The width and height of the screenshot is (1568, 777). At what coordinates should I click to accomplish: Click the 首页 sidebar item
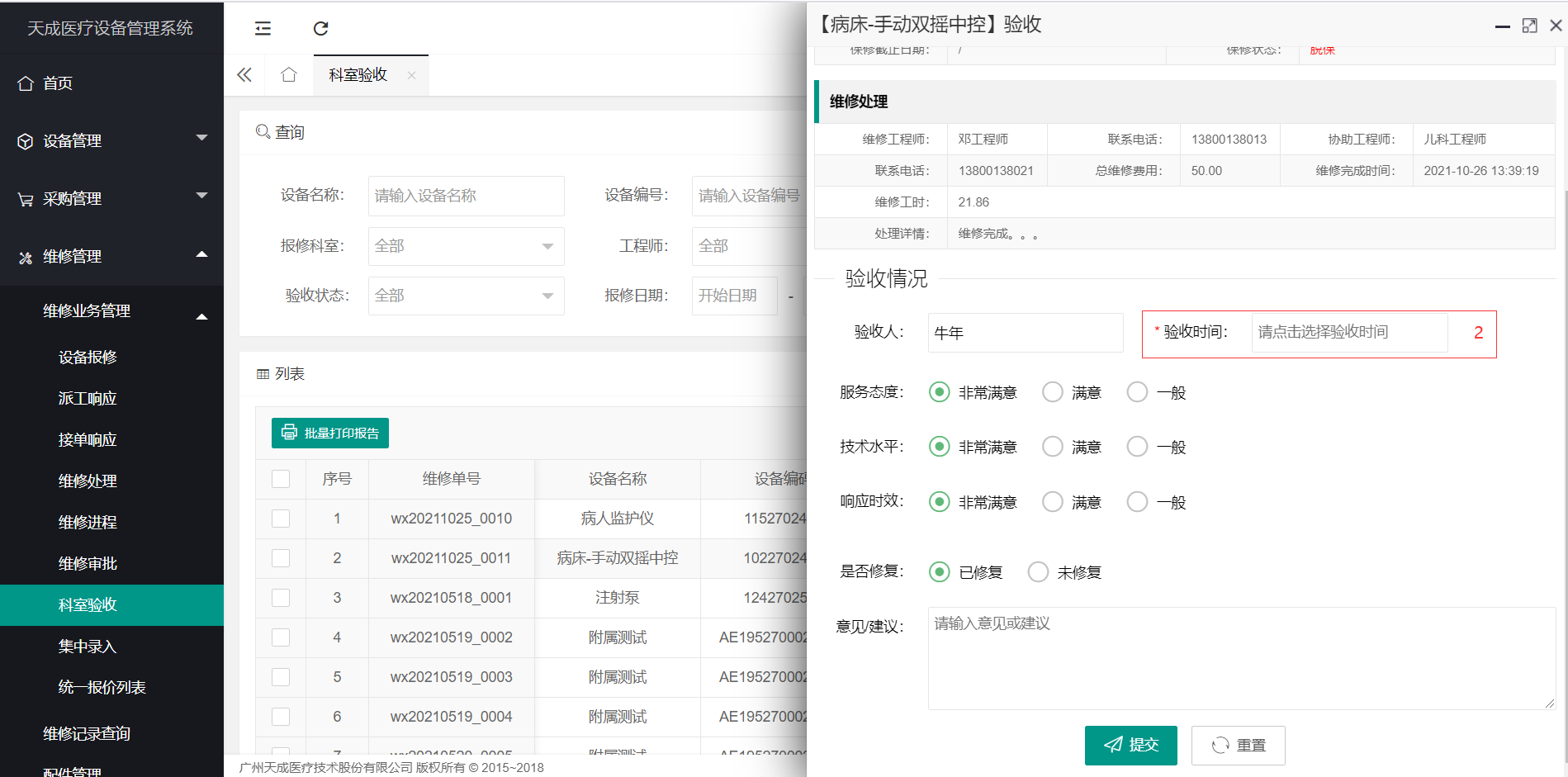pyautogui.click(x=111, y=83)
